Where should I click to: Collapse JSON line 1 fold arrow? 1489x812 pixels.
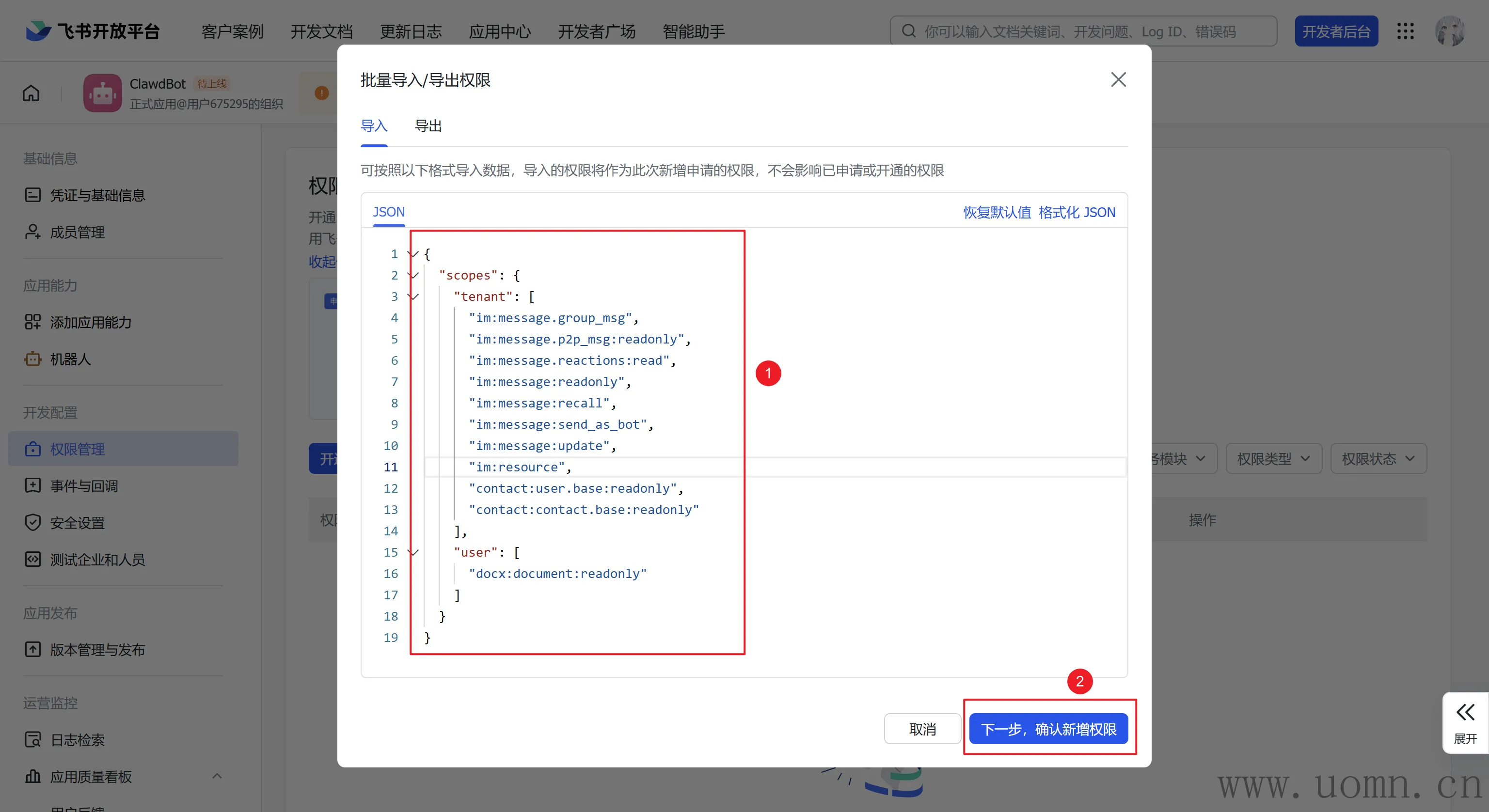(x=413, y=254)
